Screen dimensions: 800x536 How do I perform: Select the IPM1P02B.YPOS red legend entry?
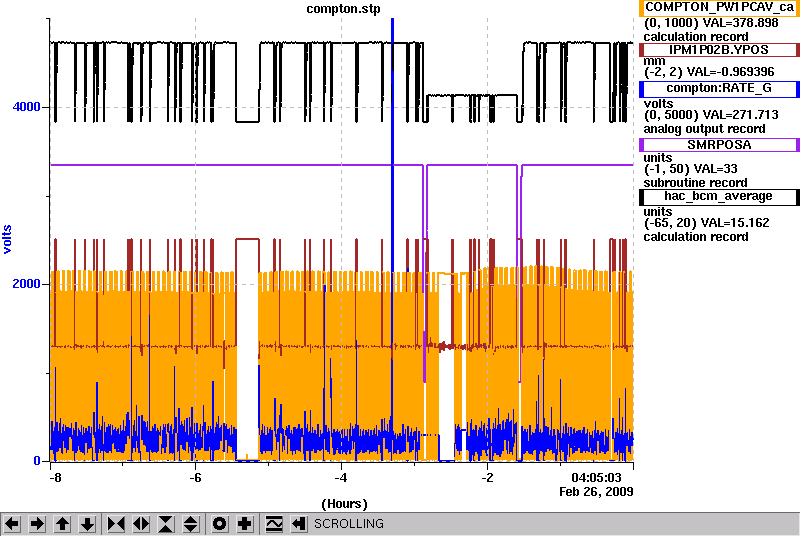pyautogui.click(x=719, y=49)
